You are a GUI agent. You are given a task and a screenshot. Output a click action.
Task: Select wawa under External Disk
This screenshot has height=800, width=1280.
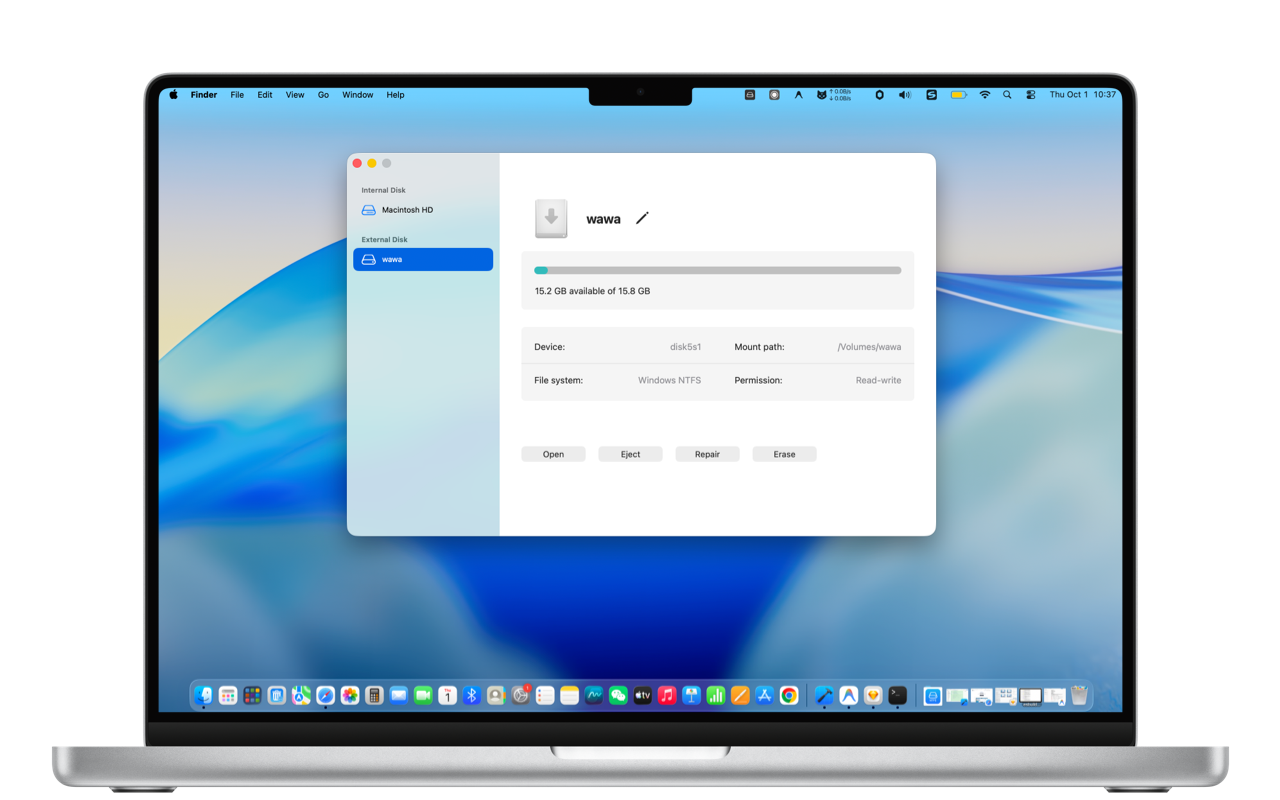423,259
